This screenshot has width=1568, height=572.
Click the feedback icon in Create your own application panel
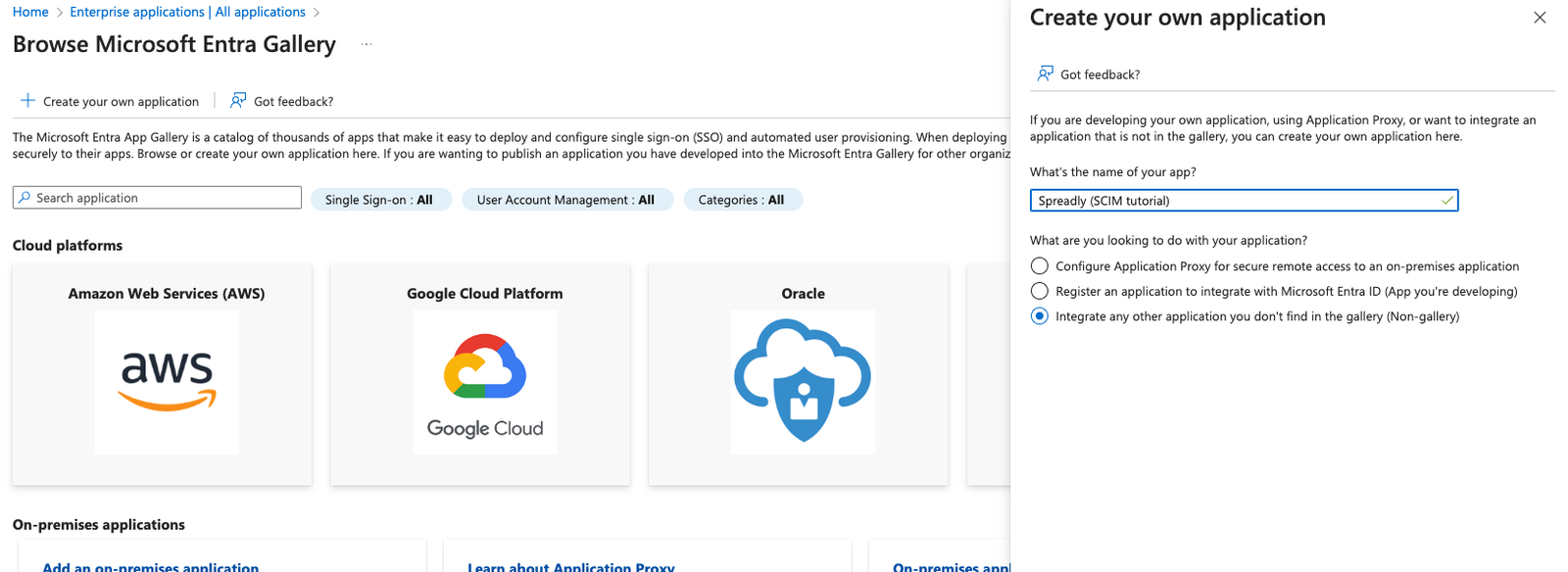pos(1046,73)
